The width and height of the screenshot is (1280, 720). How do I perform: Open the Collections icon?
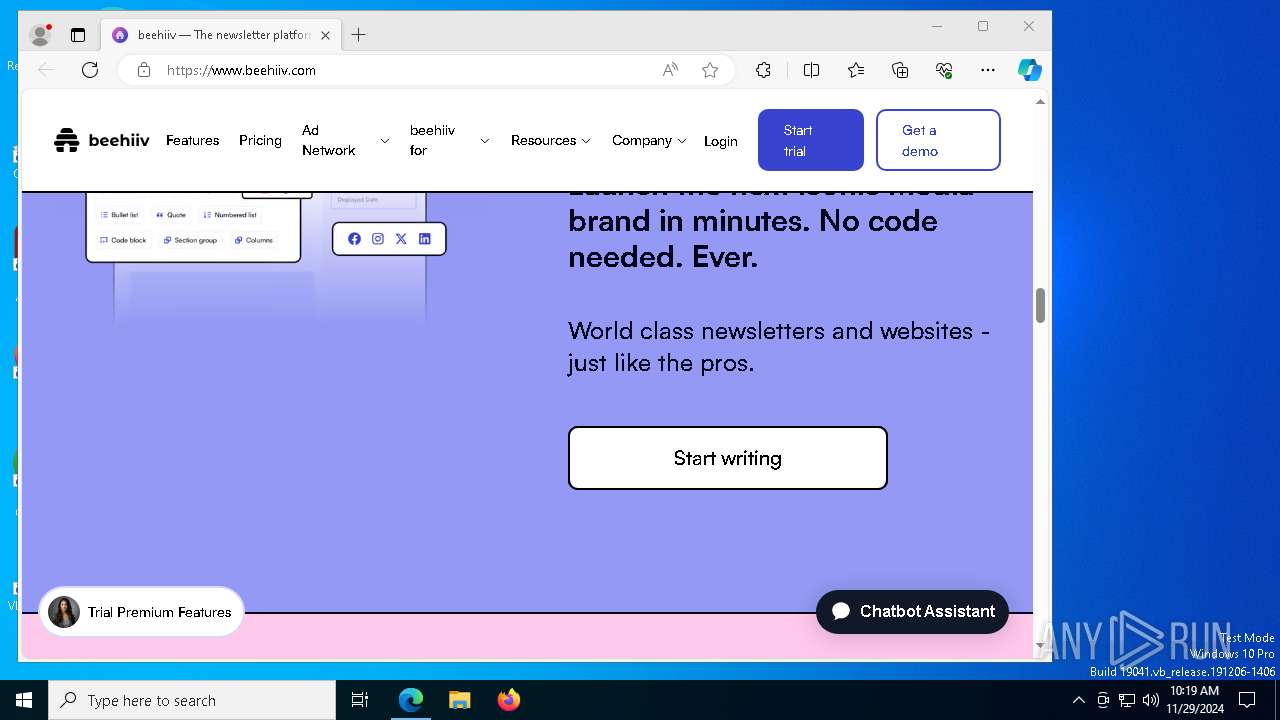tap(900, 70)
